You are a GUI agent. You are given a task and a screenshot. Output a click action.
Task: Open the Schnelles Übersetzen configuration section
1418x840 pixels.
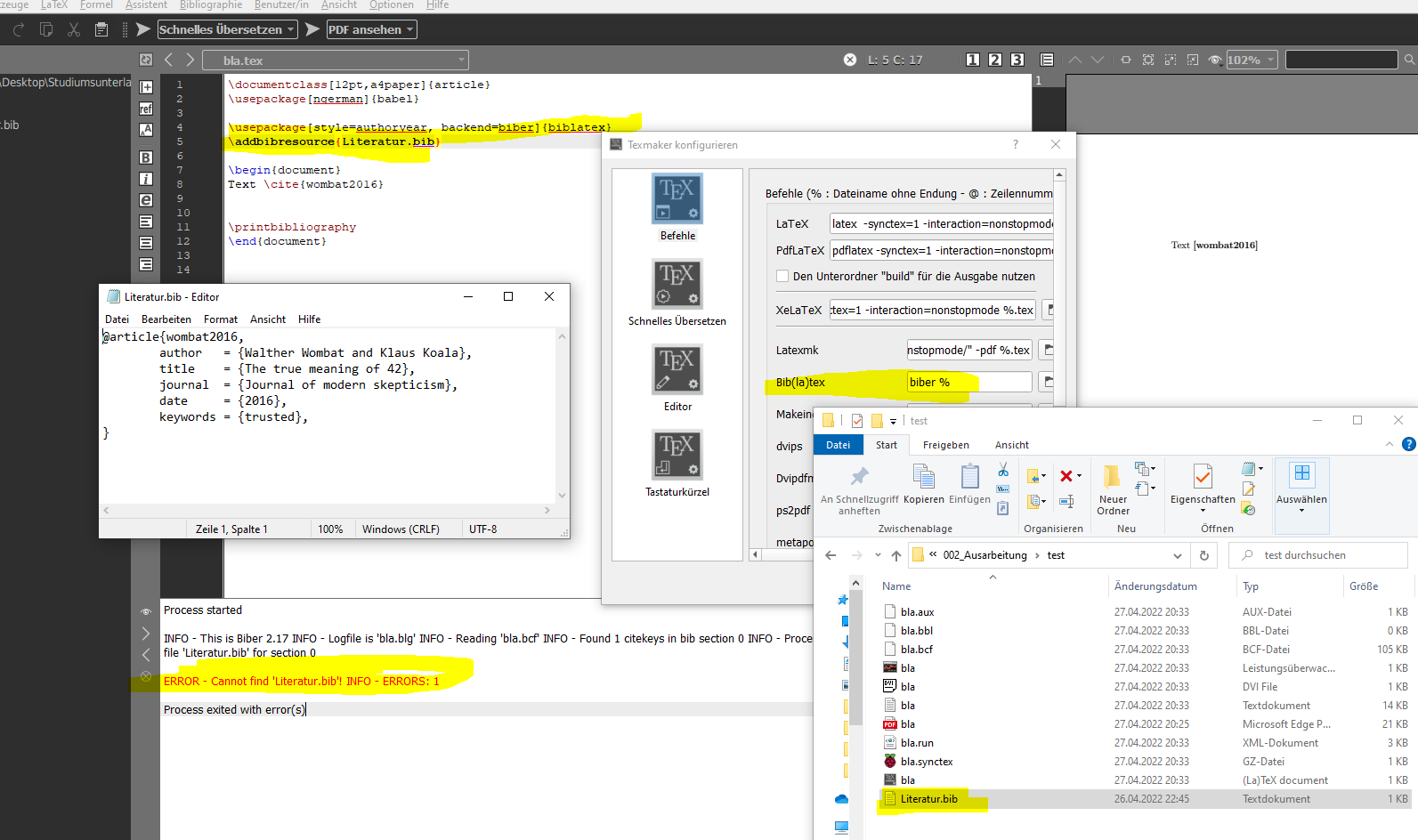pyautogui.click(x=677, y=285)
